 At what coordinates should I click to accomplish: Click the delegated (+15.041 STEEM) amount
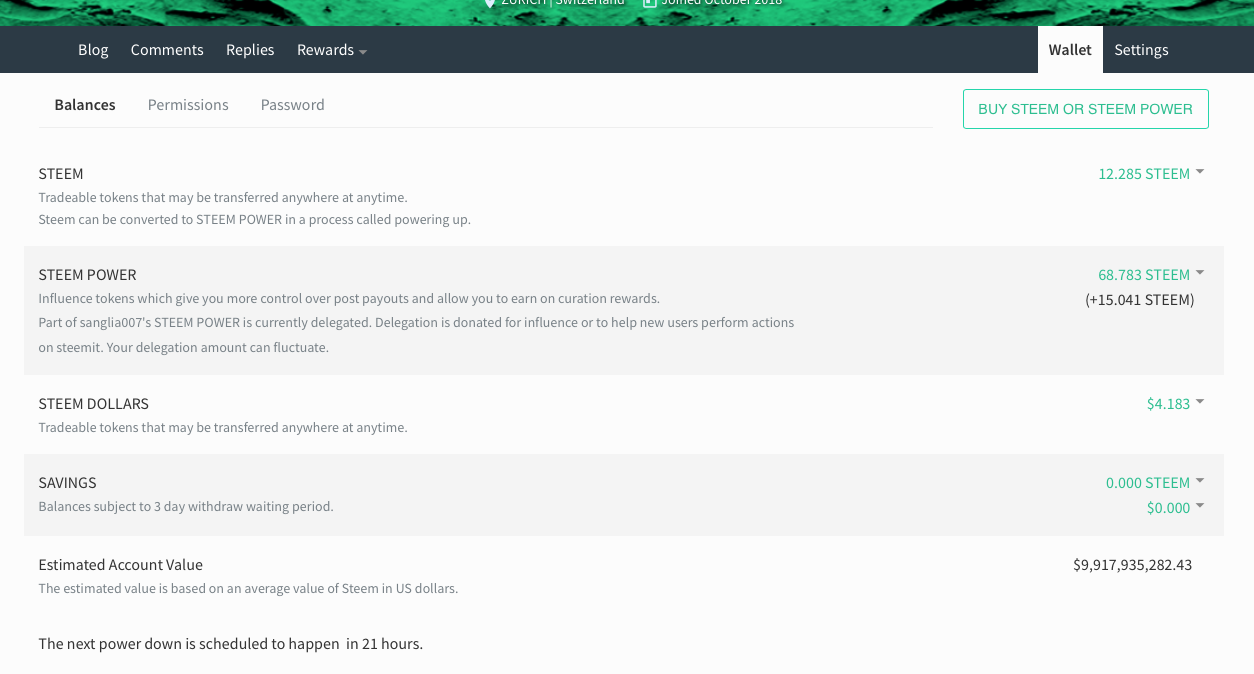1139,300
